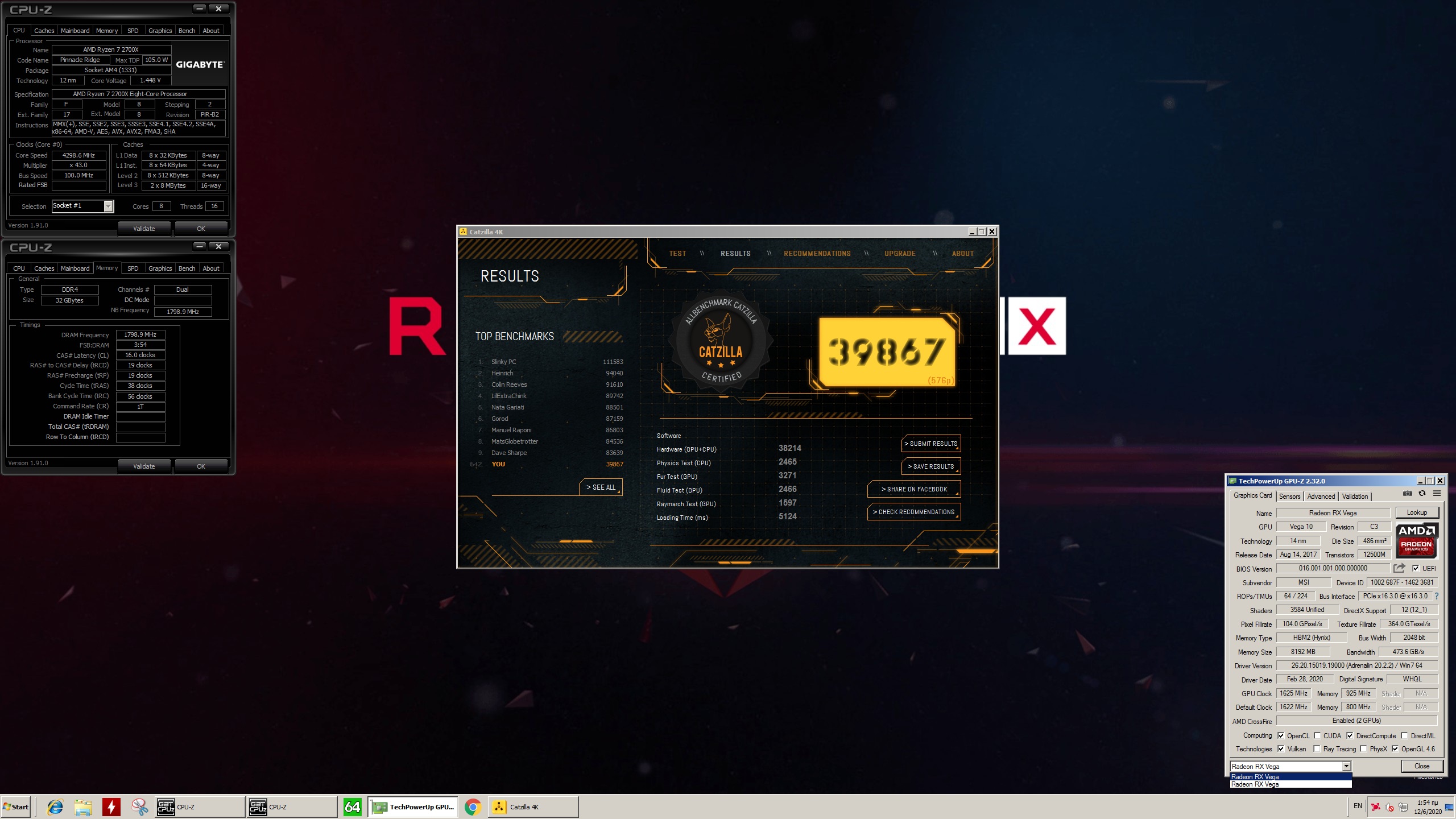1456x819 pixels.
Task: Click the muted speaker tray icon
Action: click(1389, 806)
